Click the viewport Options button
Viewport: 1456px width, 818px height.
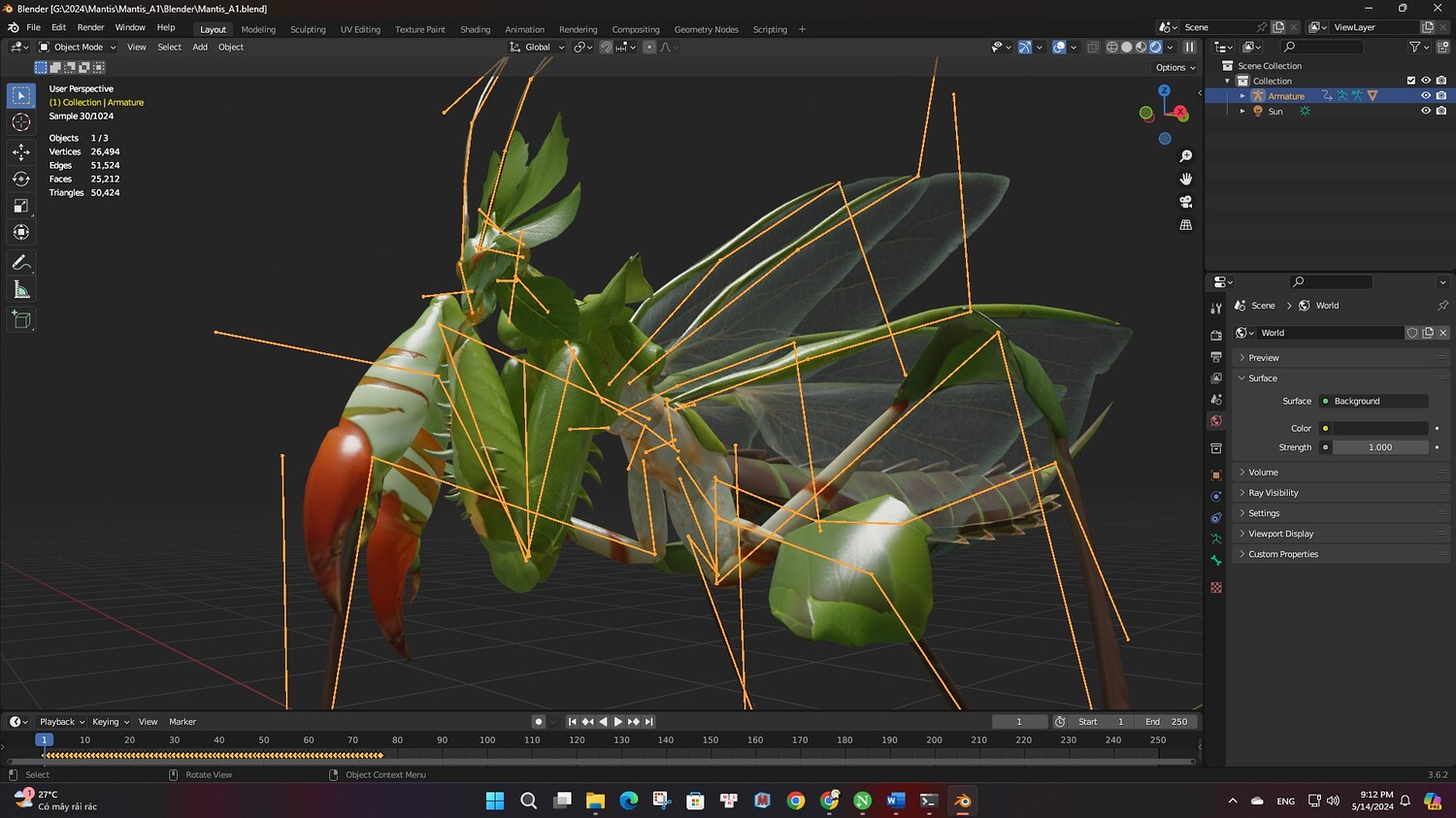coord(1175,68)
